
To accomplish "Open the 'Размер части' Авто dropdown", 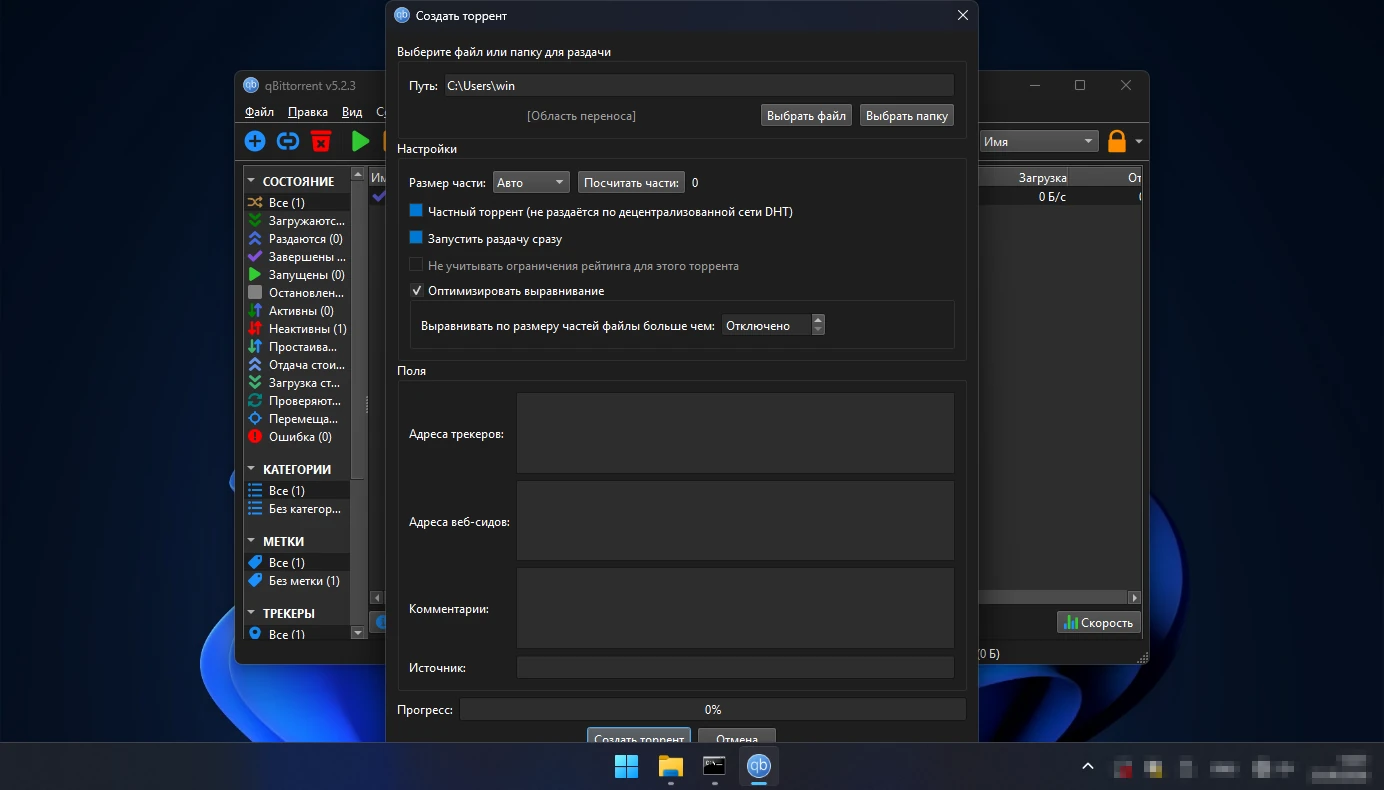I will (531, 183).
